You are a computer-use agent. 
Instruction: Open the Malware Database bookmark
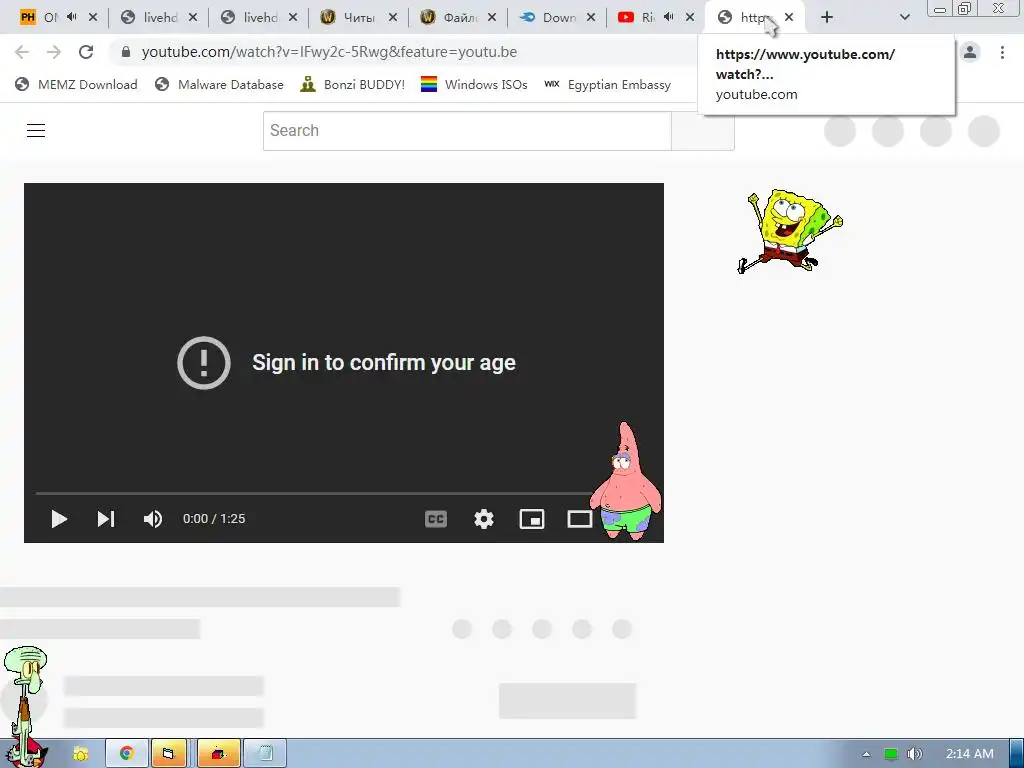click(219, 84)
